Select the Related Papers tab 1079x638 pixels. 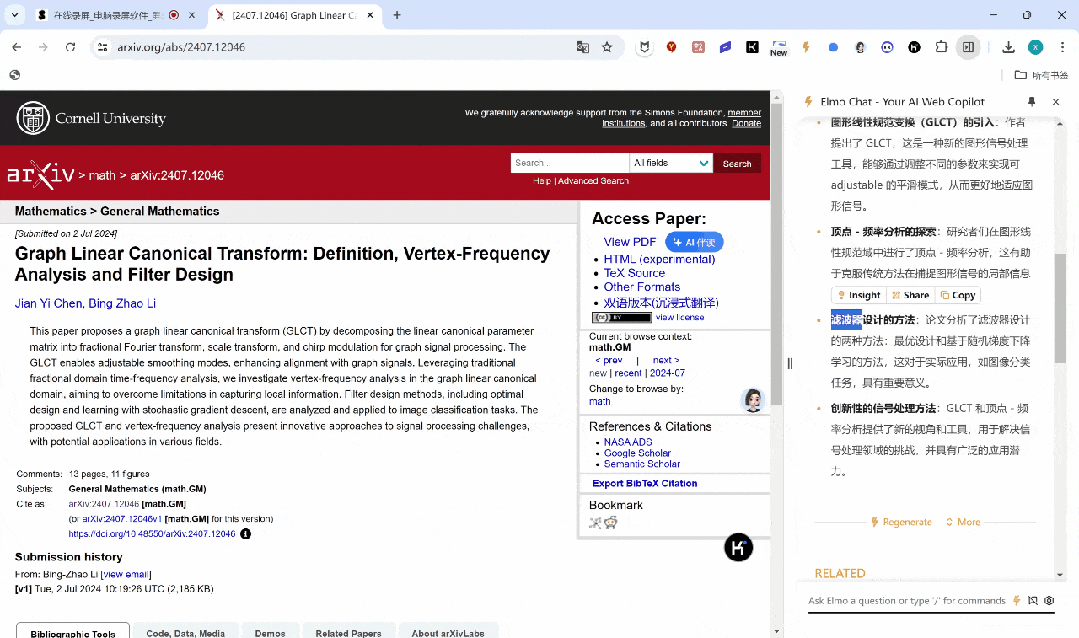(x=348, y=632)
